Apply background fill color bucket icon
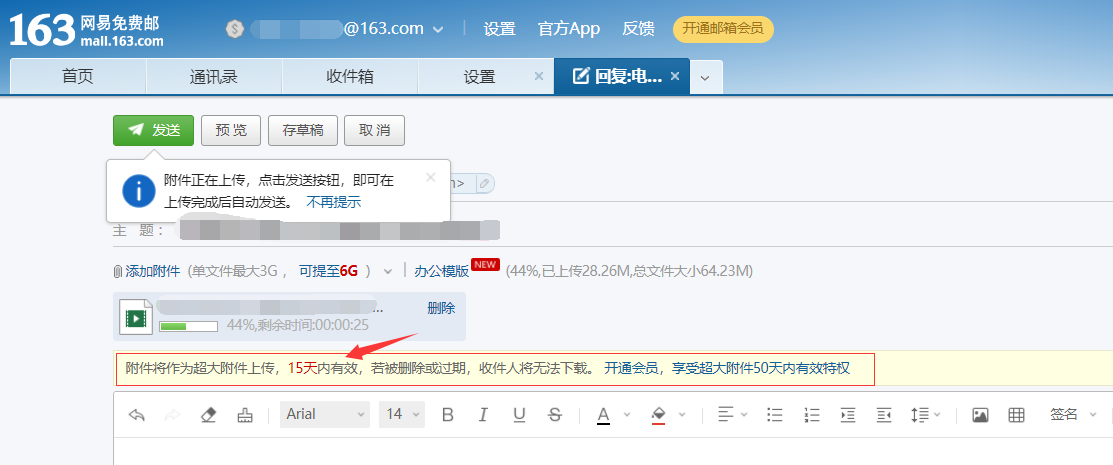1113x465 pixels. [x=658, y=415]
